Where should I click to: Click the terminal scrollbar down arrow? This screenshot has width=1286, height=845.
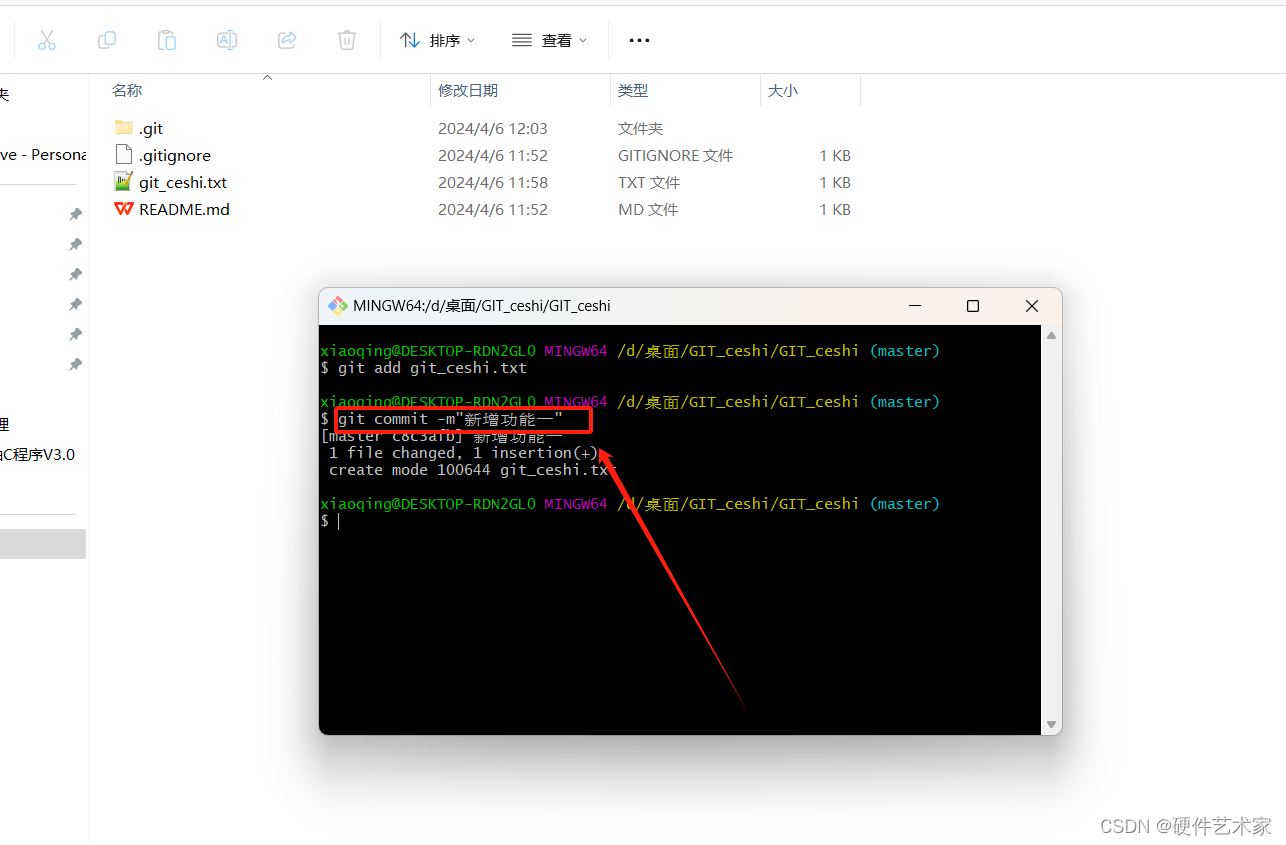(x=1051, y=724)
